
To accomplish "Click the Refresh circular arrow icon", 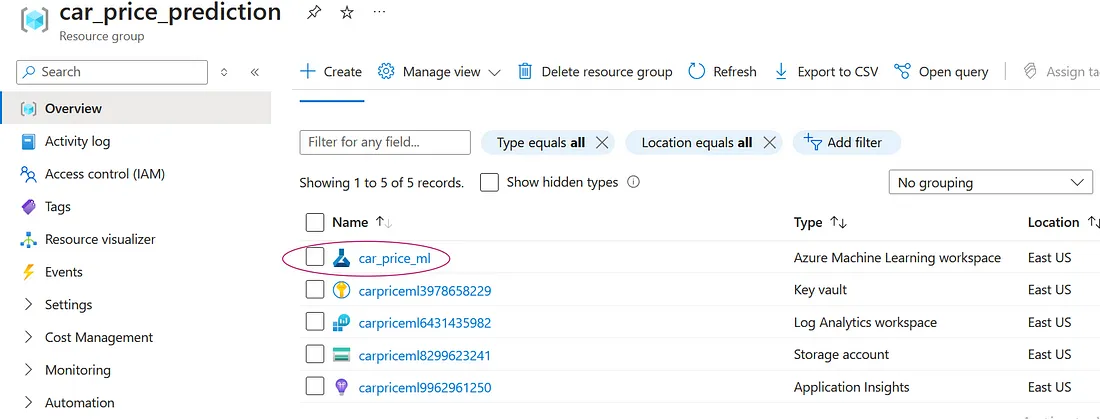I will (x=697, y=71).
